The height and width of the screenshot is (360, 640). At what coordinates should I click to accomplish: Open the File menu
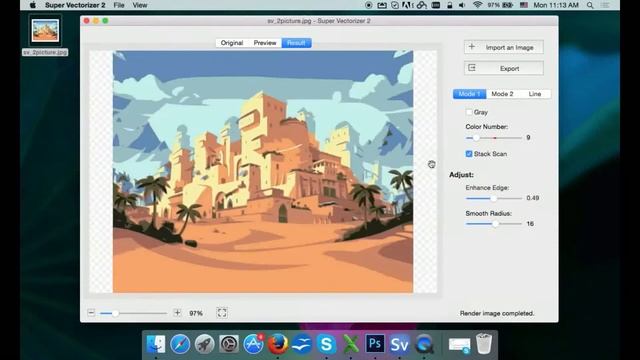119,5
